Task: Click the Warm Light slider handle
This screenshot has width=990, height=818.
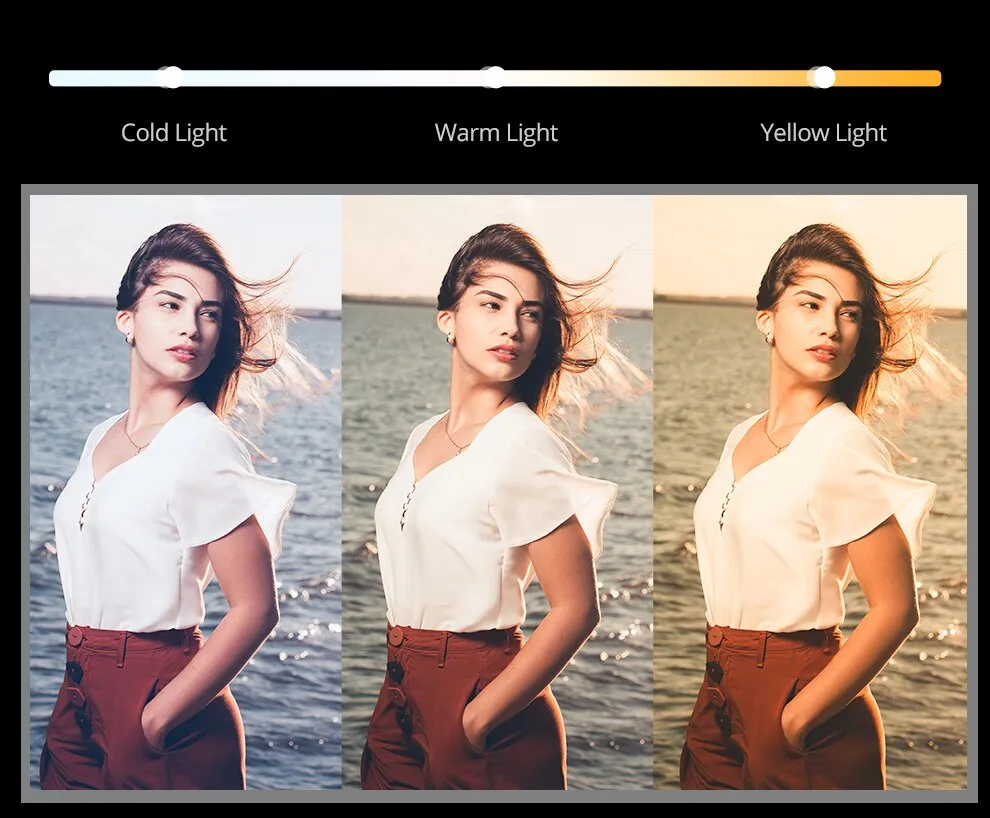Action: [492, 77]
